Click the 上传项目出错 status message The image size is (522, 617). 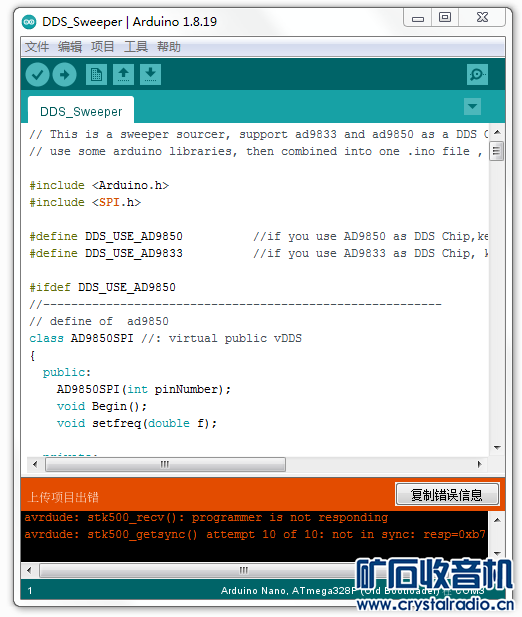[x=63, y=497]
